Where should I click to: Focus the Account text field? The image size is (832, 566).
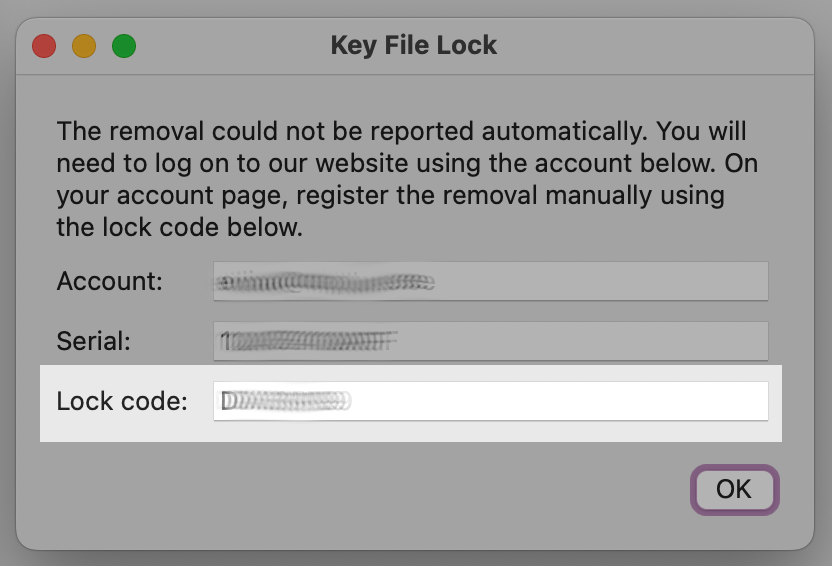tap(490, 281)
